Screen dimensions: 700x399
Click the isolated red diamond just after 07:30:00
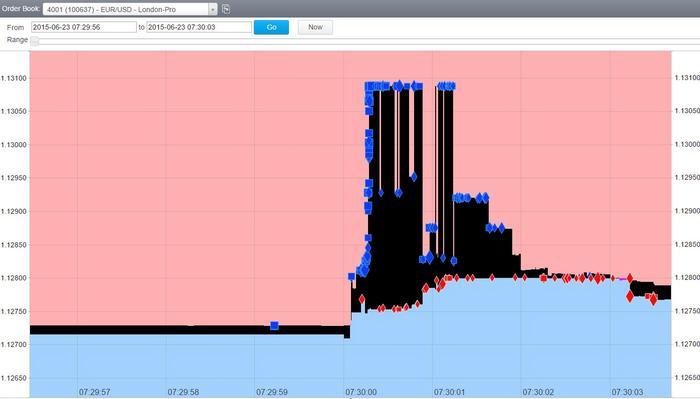click(x=362, y=299)
